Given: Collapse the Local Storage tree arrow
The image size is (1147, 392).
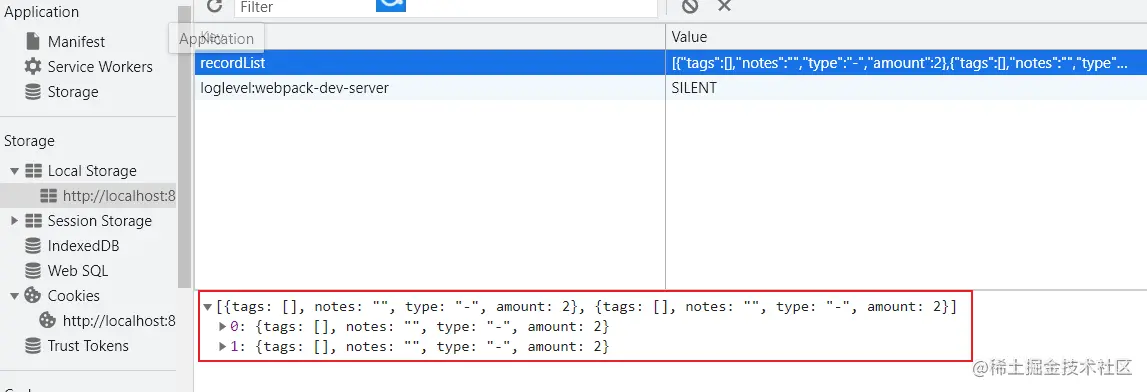Looking at the screenshot, I should (14, 171).
